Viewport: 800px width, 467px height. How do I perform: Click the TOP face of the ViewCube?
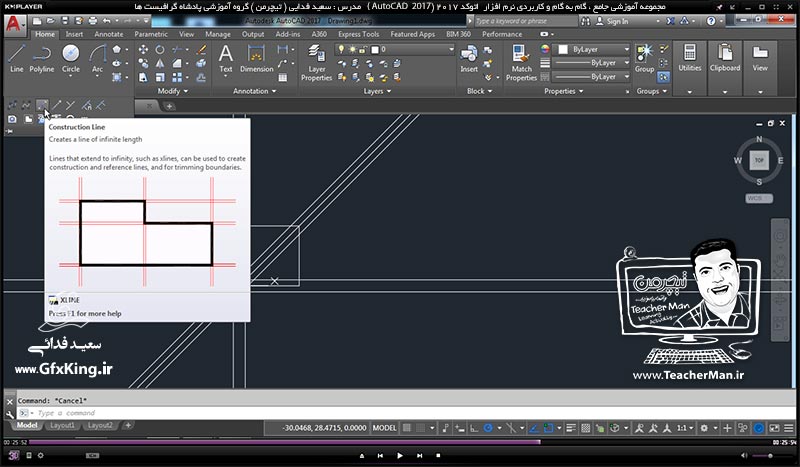tap(759, 160)
